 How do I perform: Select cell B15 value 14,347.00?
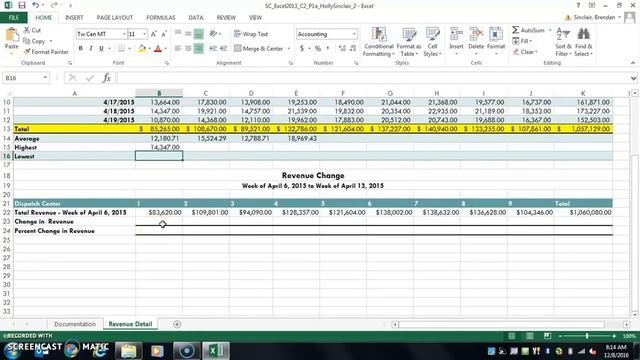159,147
